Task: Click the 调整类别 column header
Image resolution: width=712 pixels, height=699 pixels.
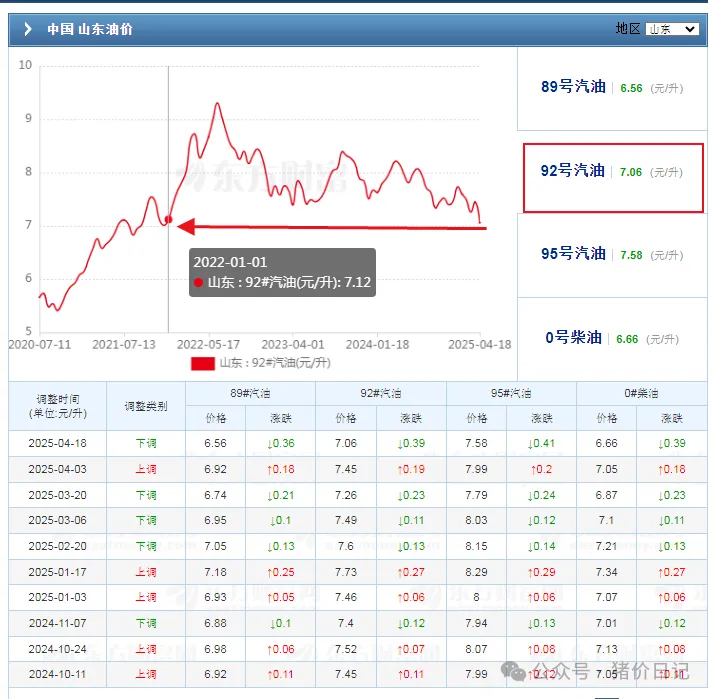Action: (x=146, y=406)
